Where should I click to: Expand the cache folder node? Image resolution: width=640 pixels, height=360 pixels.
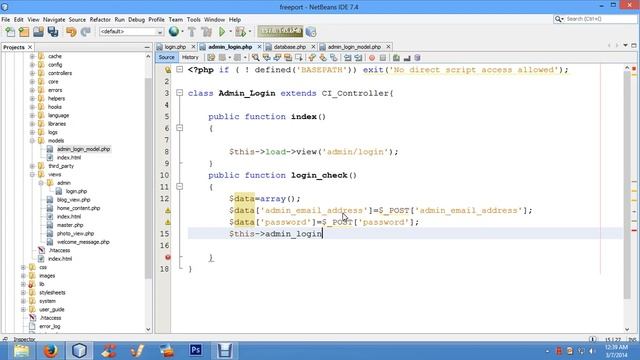tap(32, 56)
